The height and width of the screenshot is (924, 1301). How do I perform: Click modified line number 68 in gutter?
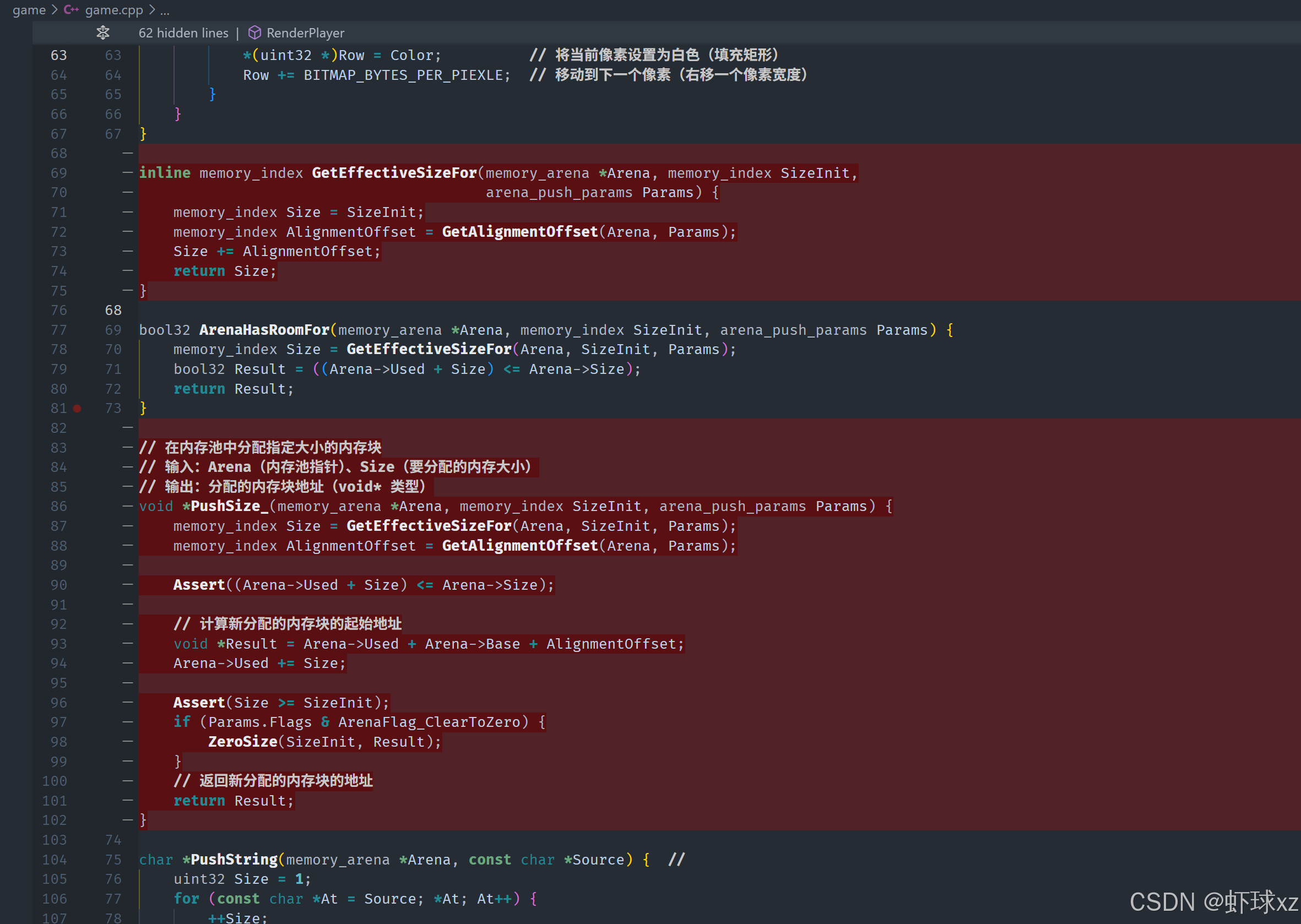113,310
